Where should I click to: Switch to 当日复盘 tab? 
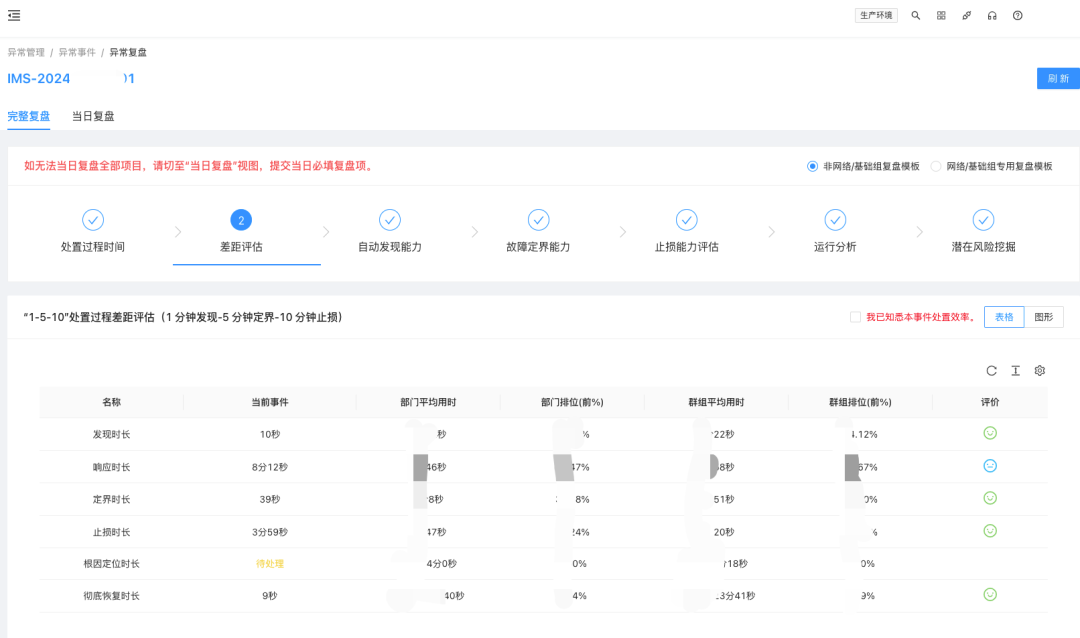[93, 116]
